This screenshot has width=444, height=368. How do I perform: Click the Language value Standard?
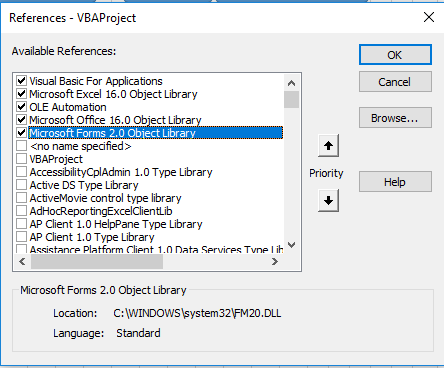[138, 333]
